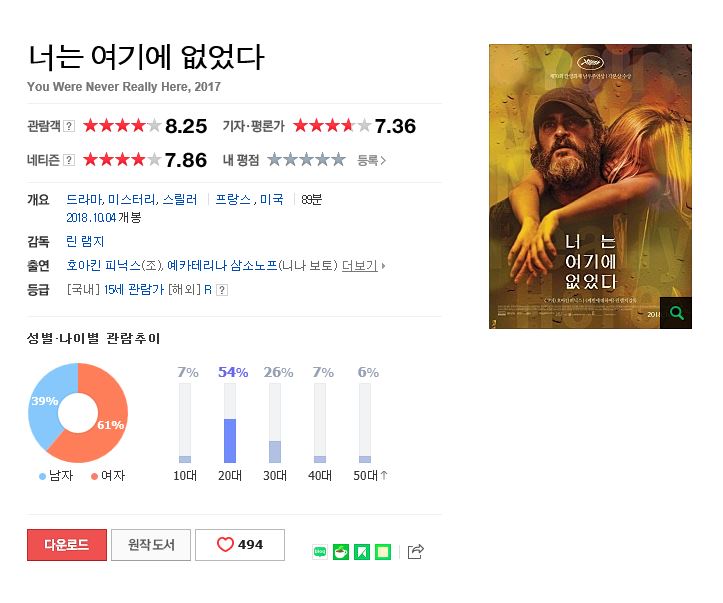This screenshot has height=603, width=723.
Task: Click the help icon next to 관람객
Action: [69, 126]
